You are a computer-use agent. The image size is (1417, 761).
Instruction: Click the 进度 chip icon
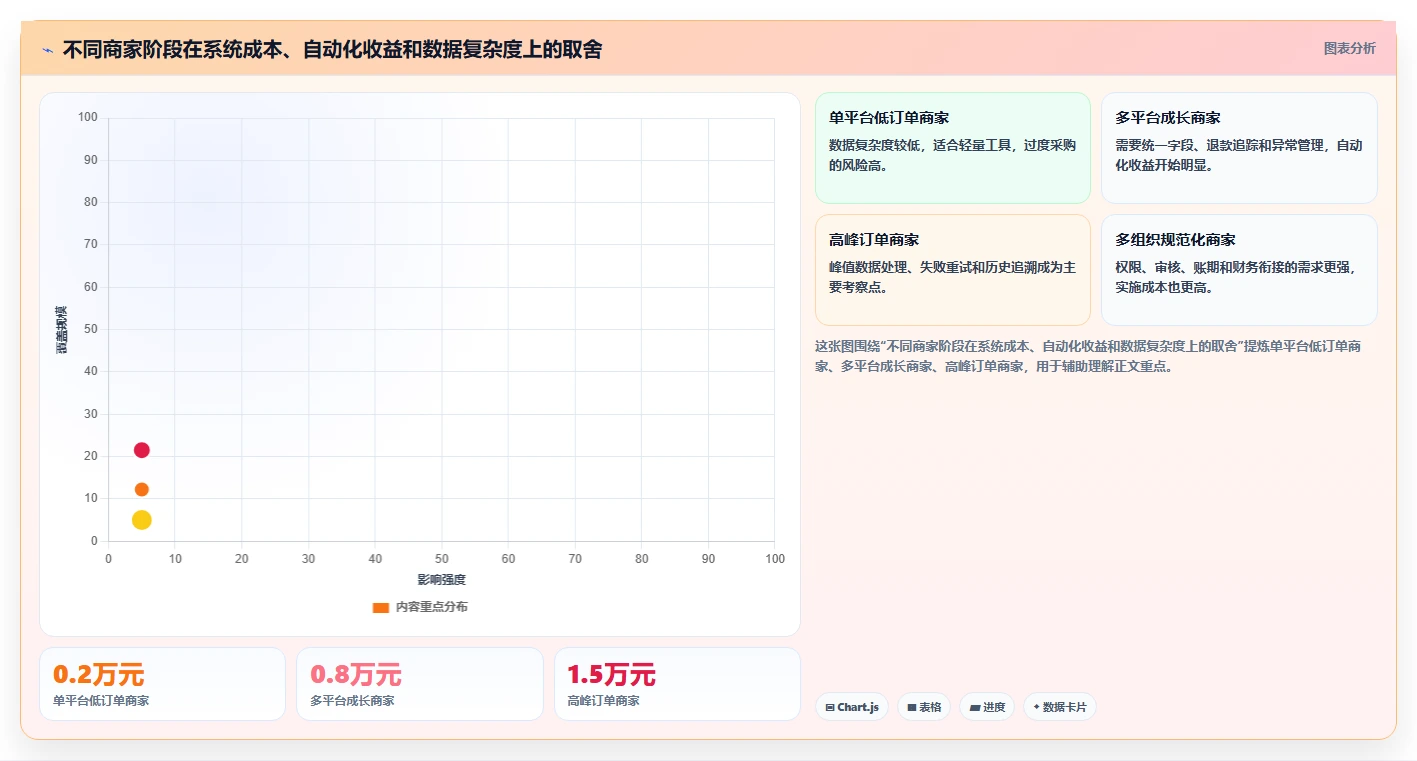pos(975,708)
